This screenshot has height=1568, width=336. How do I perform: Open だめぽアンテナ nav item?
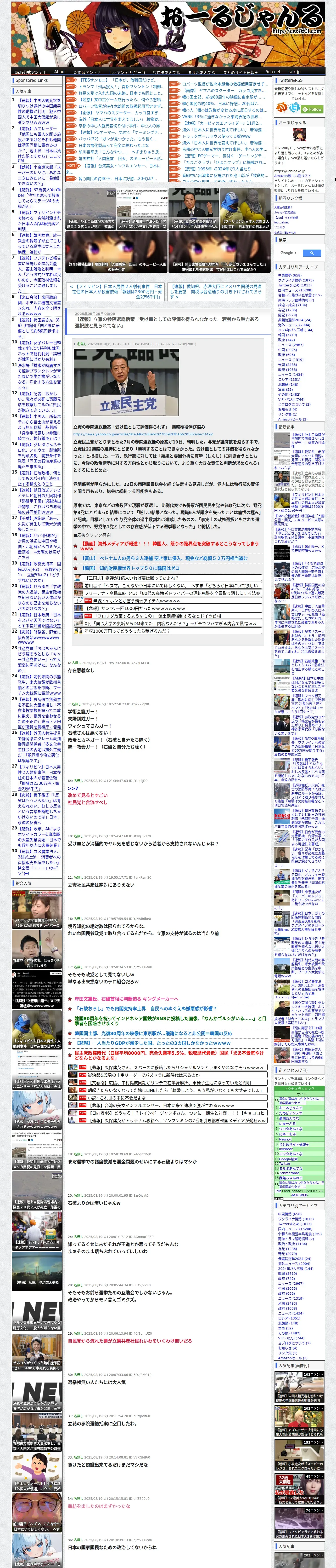[x=87, y=72]
